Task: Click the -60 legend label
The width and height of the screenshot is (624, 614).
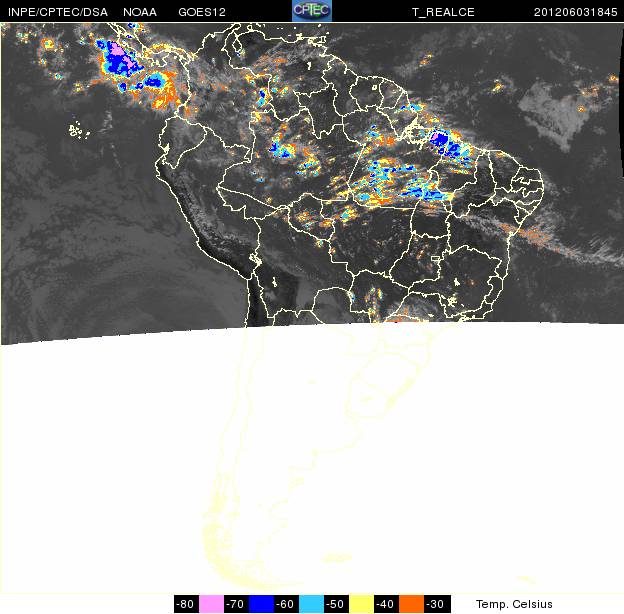Action: click(286, 604)
